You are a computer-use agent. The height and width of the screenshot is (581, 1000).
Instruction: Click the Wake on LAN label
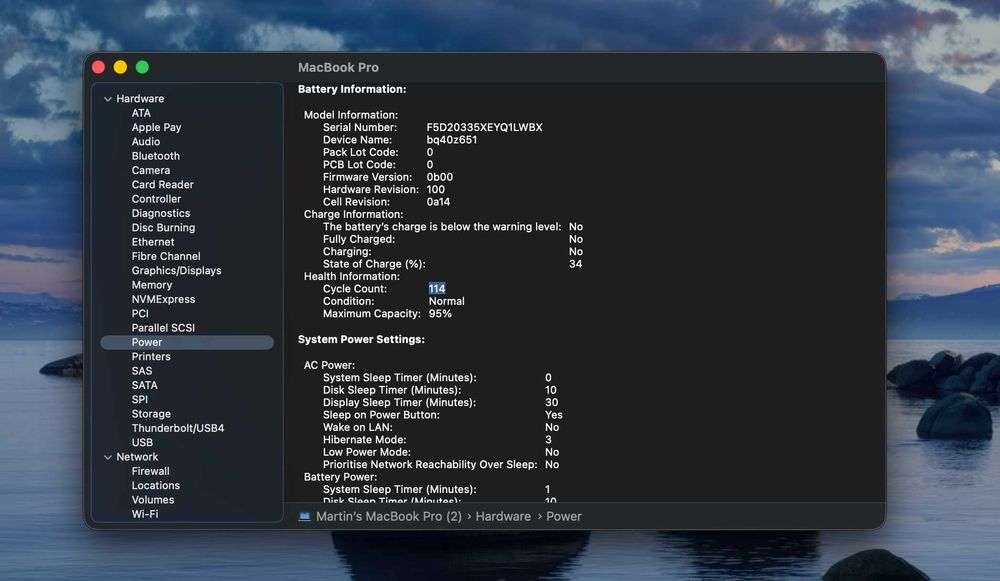click(358, 427)
